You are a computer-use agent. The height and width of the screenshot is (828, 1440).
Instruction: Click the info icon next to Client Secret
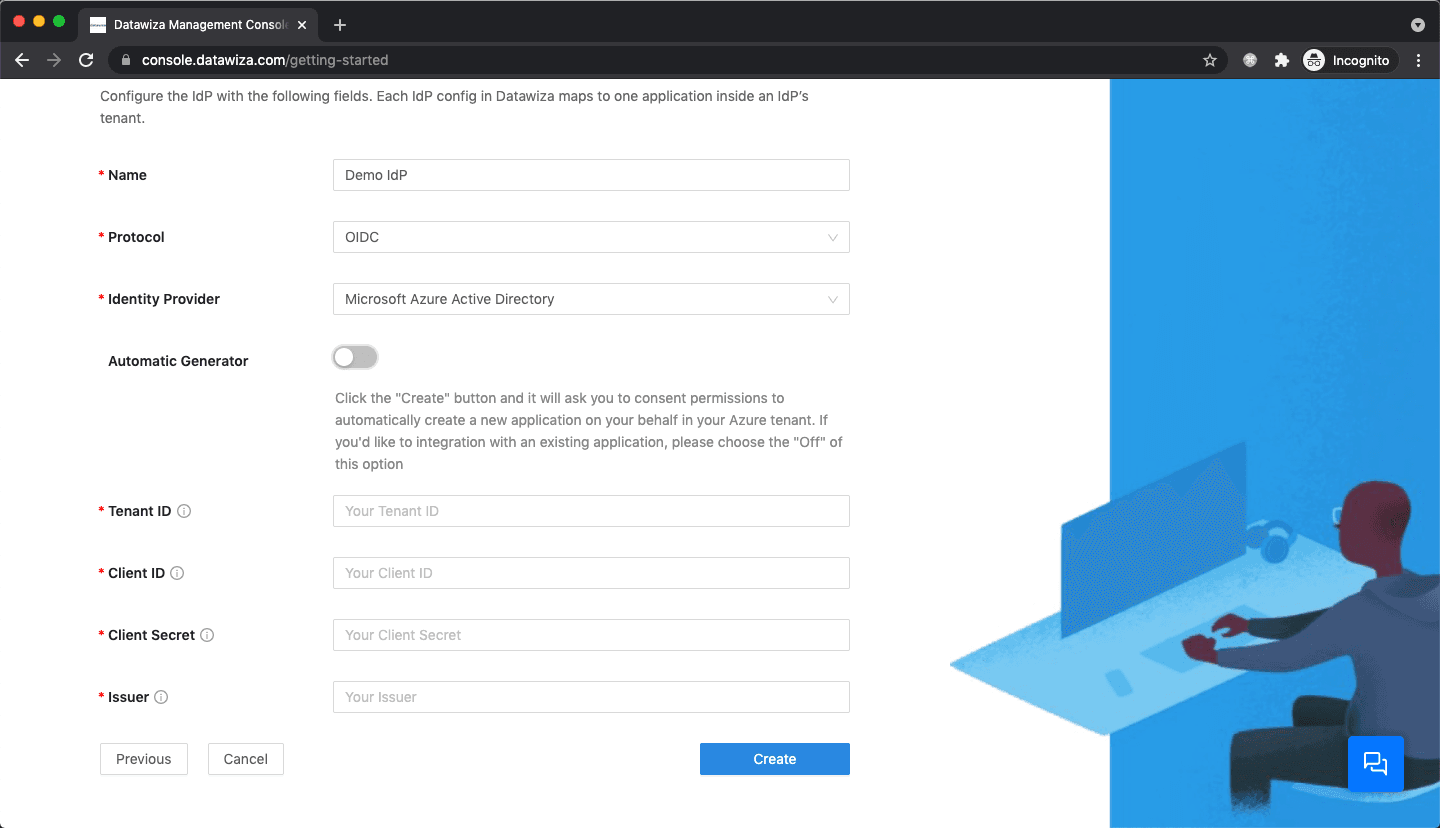tap(207, 635)
